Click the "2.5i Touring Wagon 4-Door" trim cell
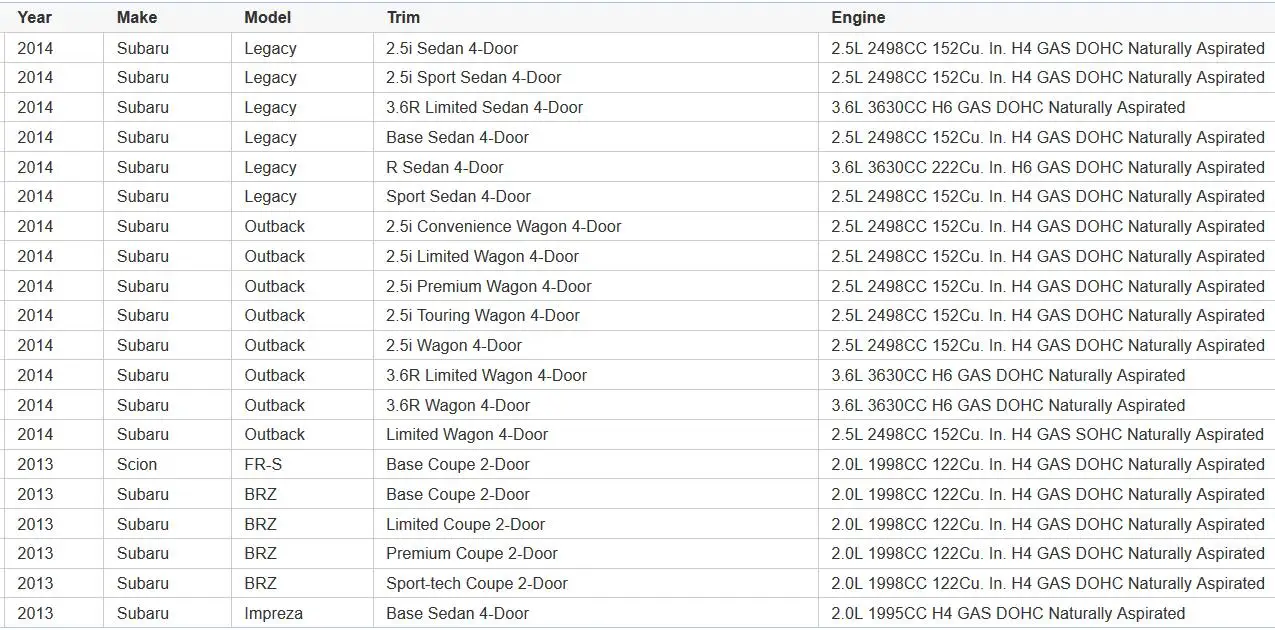Image resolution: width=1275 pixels, height=630 pixels. click(x=596, y=315)
